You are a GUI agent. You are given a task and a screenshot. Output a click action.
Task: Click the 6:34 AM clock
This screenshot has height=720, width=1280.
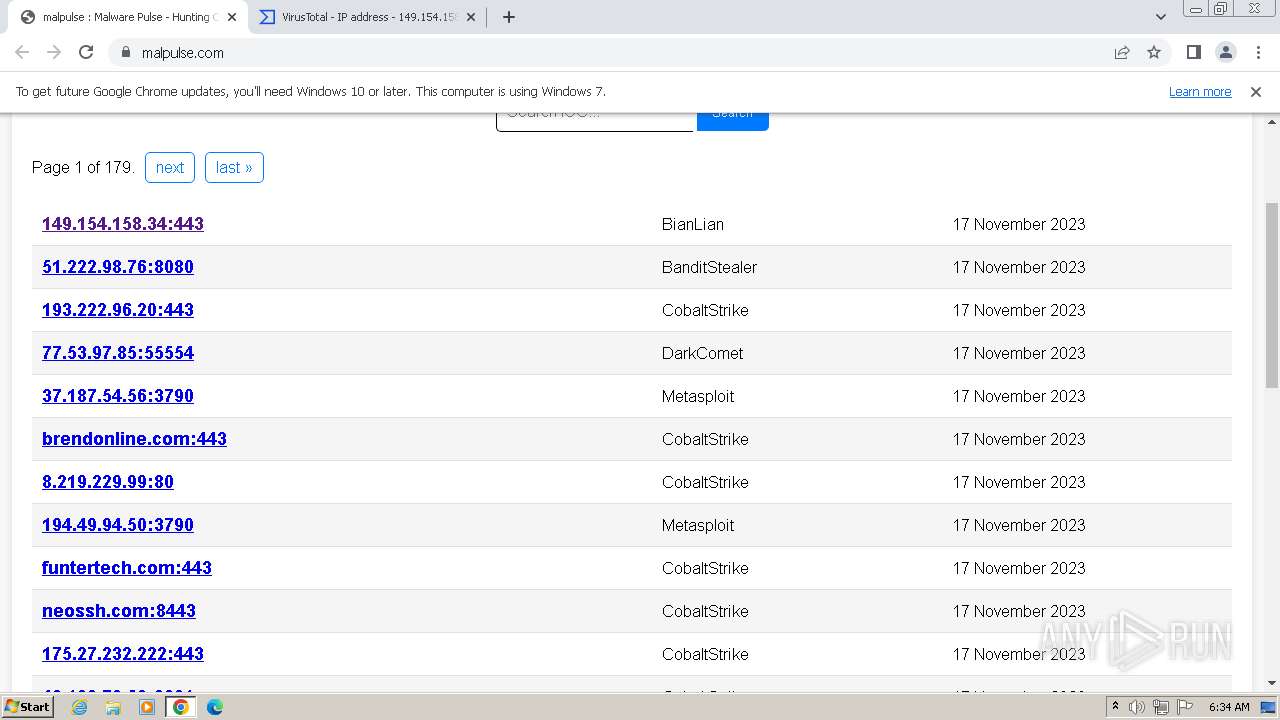[x=1229, y=707]
